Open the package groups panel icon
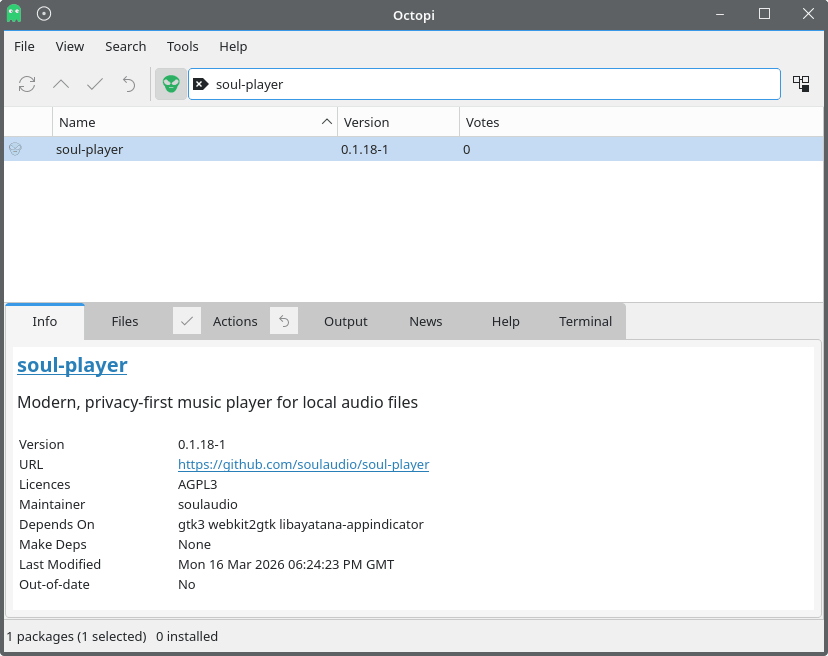The image size is (828, 656). [x=801, y=84]
